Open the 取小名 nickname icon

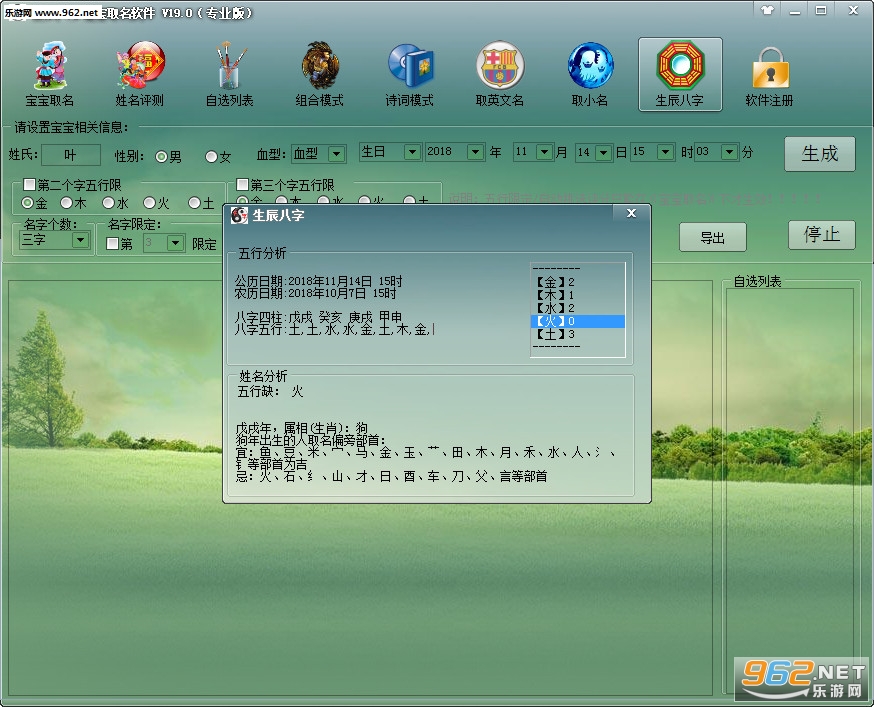point(590,74)
